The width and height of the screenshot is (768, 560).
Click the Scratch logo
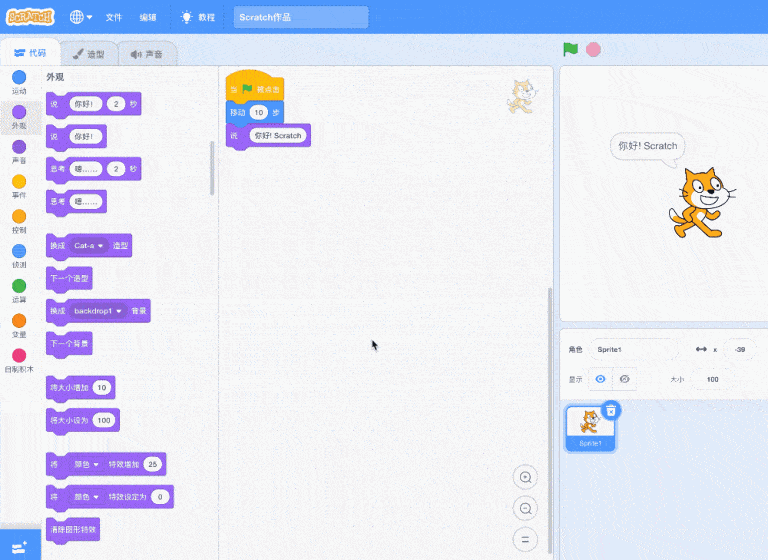point(29,17)
